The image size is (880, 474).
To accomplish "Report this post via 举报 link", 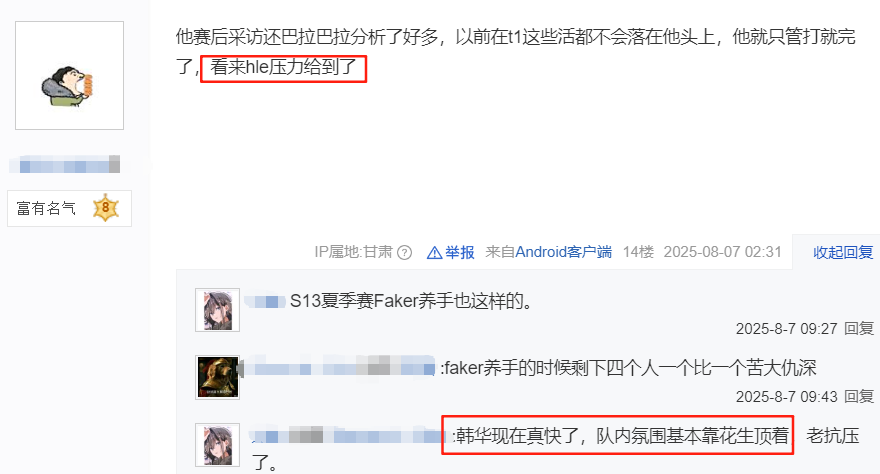I will pyautogui.click(x=460, y=252).
